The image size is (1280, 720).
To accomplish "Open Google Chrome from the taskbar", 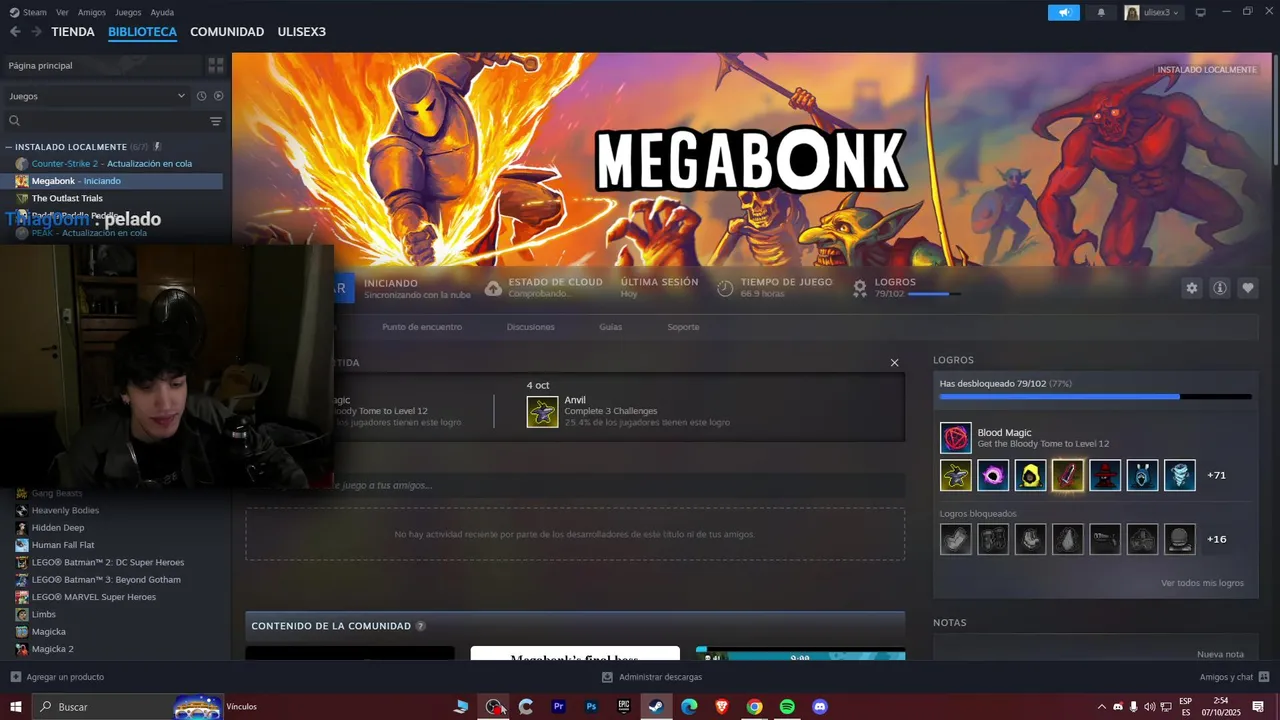I will click(x=754, y=707).
